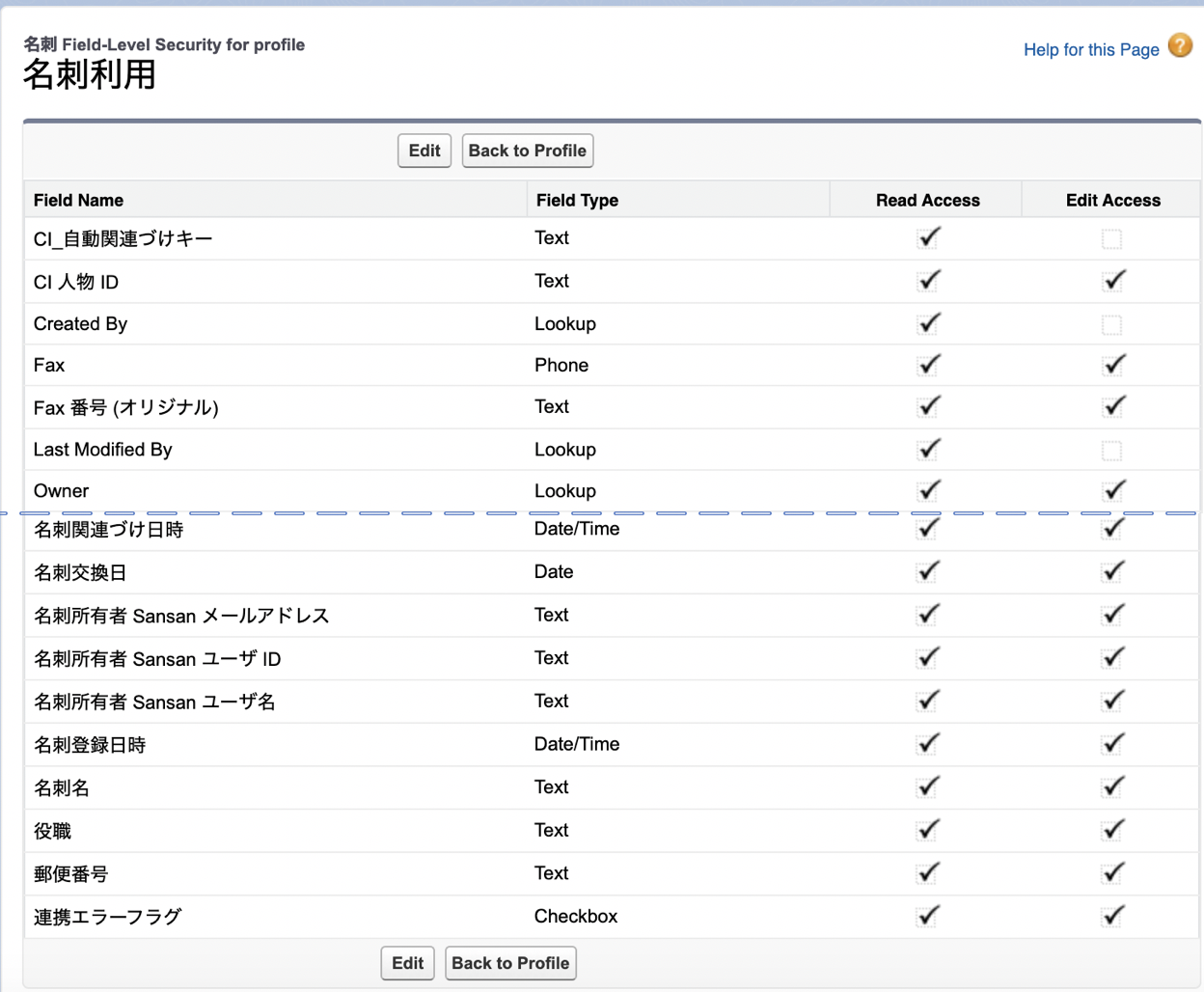Viewport: 1204px width, 992px height.
Task: Click Edit Access checkbox for Created By
Action: coord(1111,325)
